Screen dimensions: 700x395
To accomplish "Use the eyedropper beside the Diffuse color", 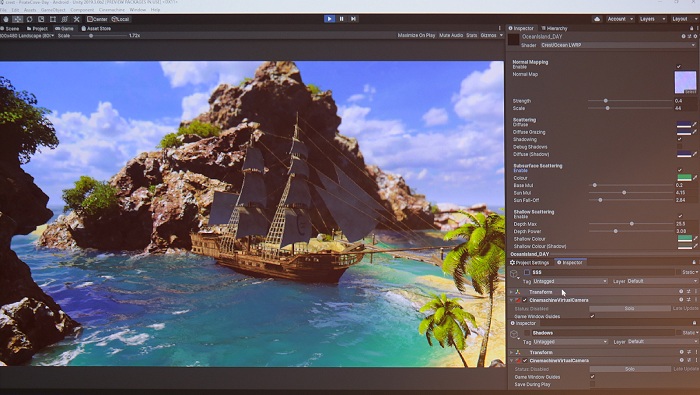I will pos(695,125).
